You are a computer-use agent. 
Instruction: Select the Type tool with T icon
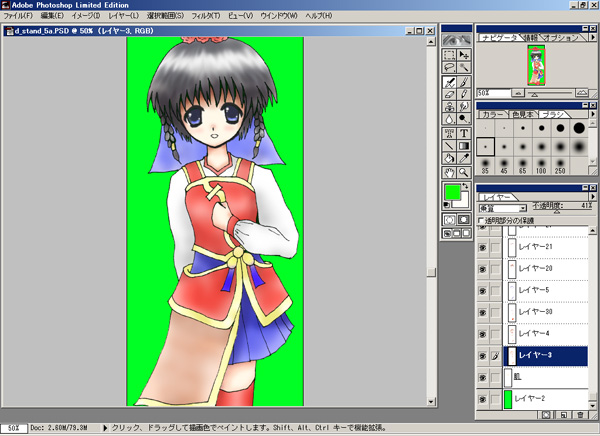coord(464,133)
